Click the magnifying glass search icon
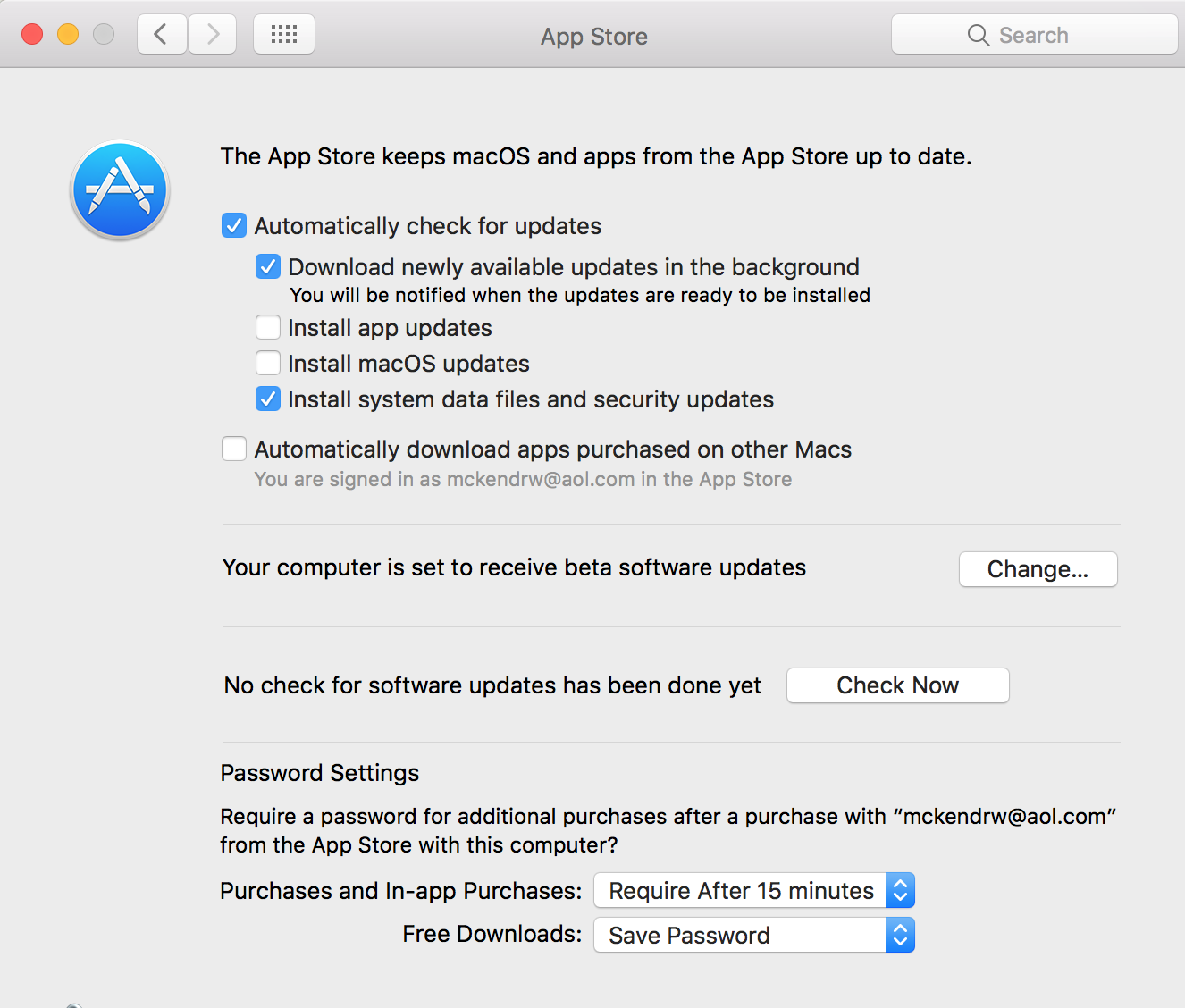 (x=979, y=35)
